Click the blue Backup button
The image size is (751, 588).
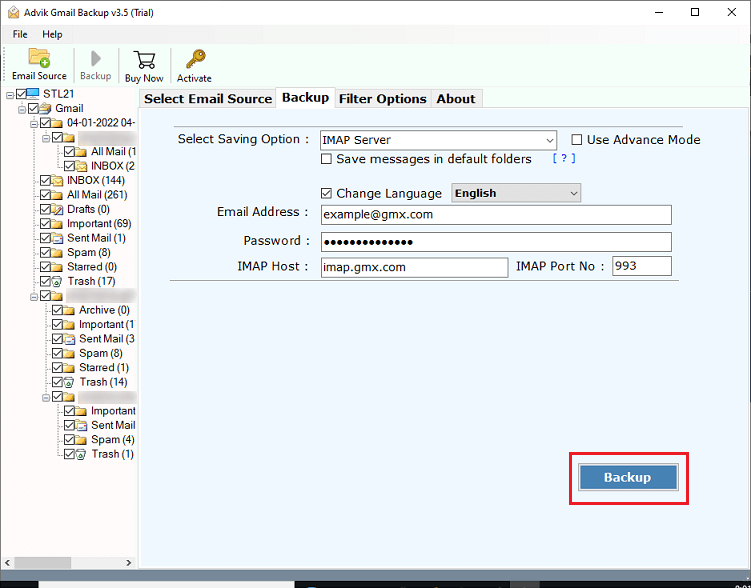[628, 477]
